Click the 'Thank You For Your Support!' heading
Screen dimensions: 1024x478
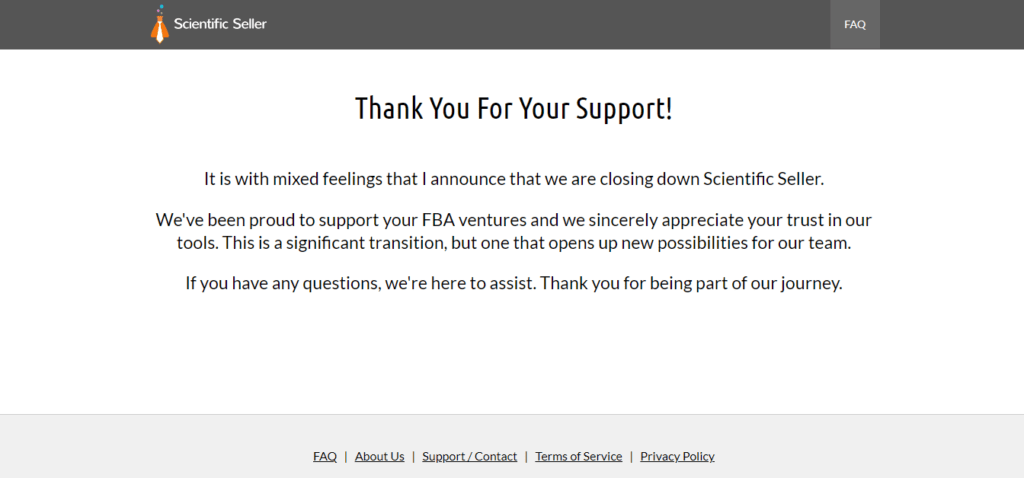513,108
